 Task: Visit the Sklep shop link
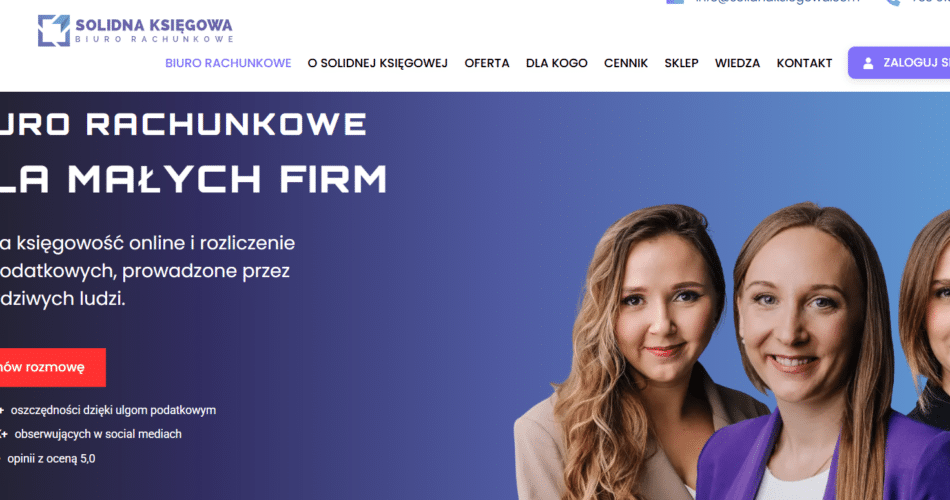(681, 63)
